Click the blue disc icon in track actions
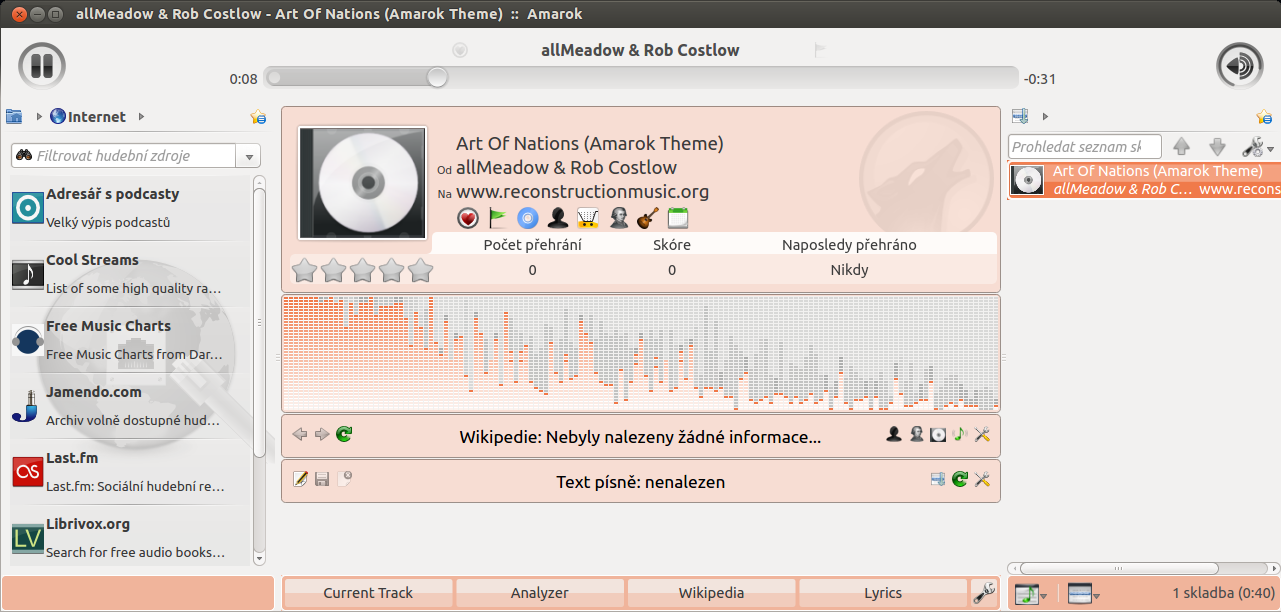Image resolution: width=1281 pixels, height=612 pixels. pos(528,217)
